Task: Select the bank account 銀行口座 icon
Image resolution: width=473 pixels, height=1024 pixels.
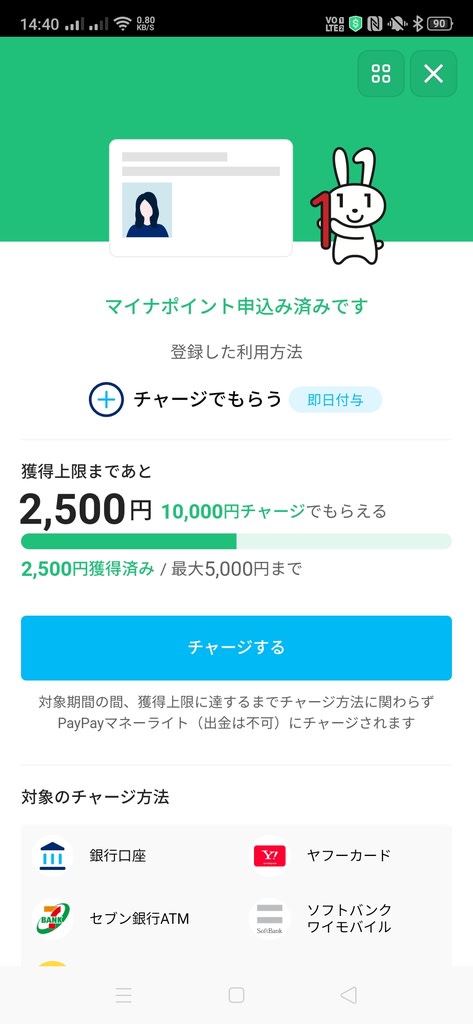Action: point(52,856)
